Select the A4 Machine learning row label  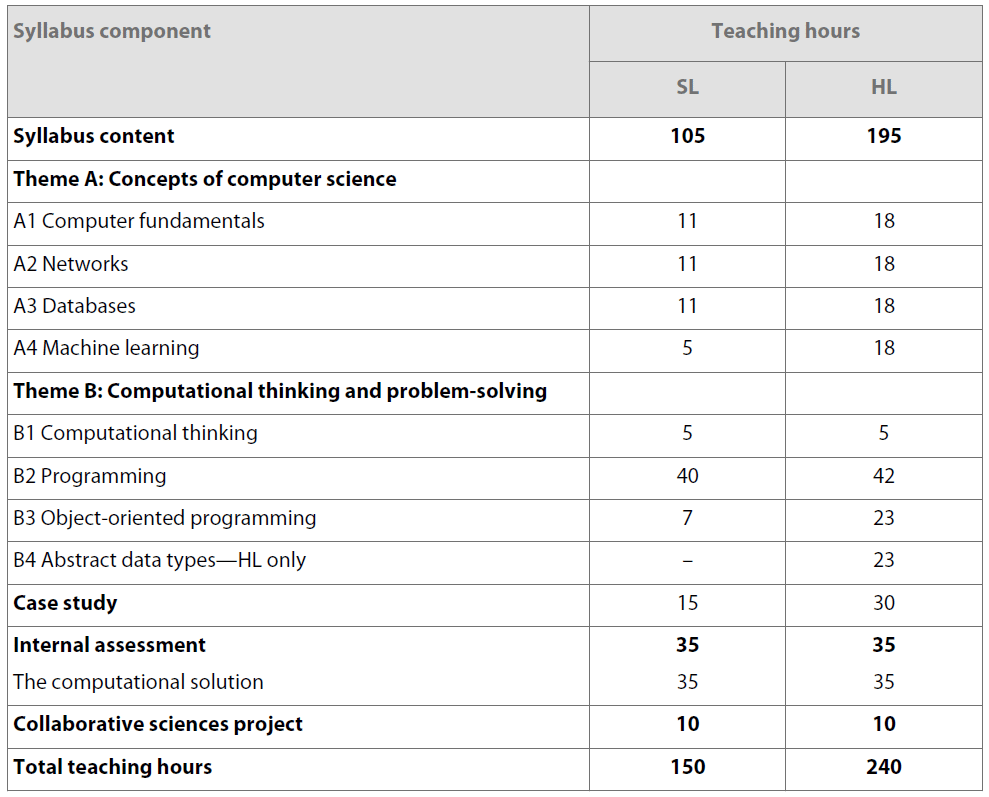(106, 348)
